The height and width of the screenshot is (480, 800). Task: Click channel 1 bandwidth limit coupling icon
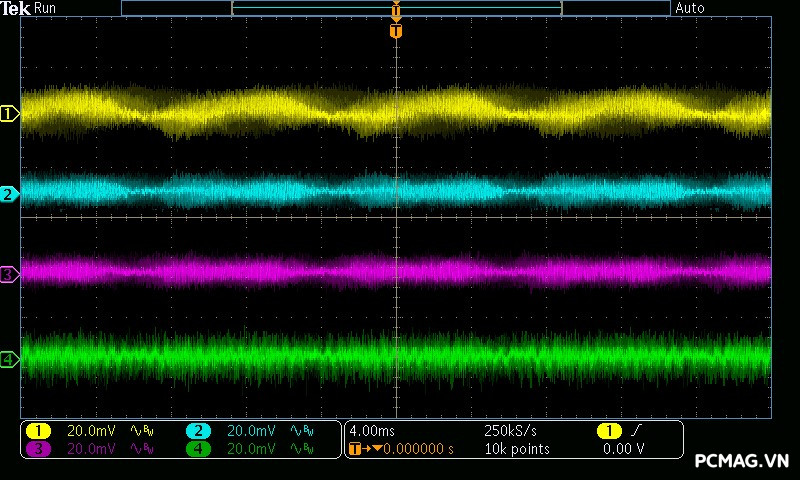pos(141,431)
